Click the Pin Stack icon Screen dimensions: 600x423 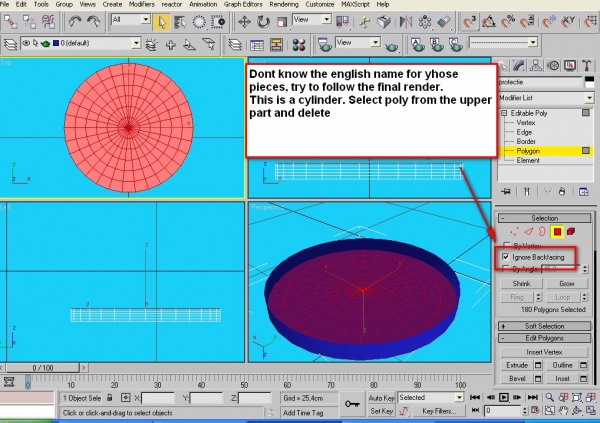pos(506,191)
